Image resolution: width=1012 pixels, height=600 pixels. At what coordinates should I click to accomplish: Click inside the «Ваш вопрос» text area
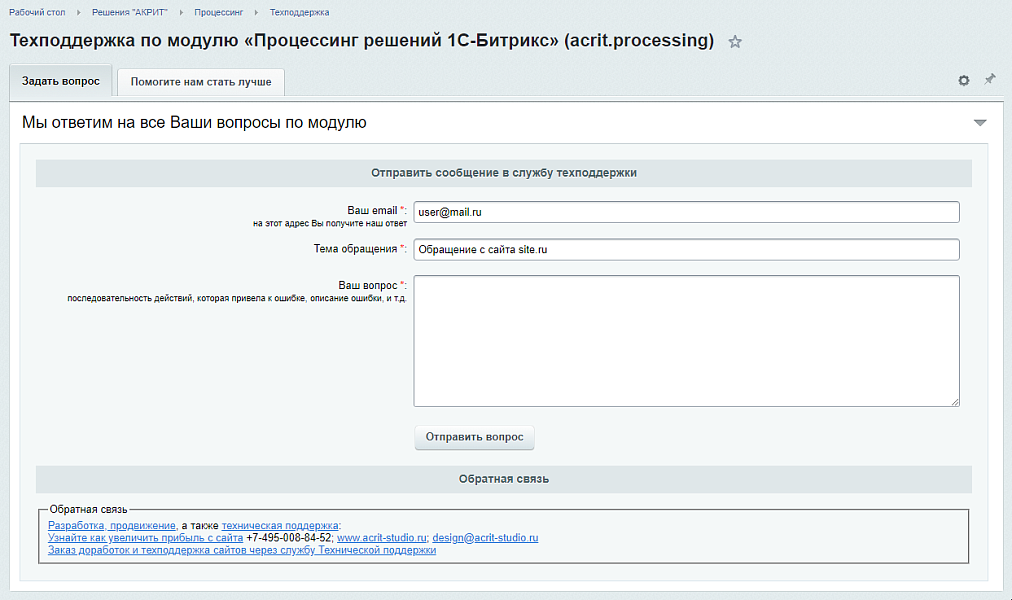[686, 340]
